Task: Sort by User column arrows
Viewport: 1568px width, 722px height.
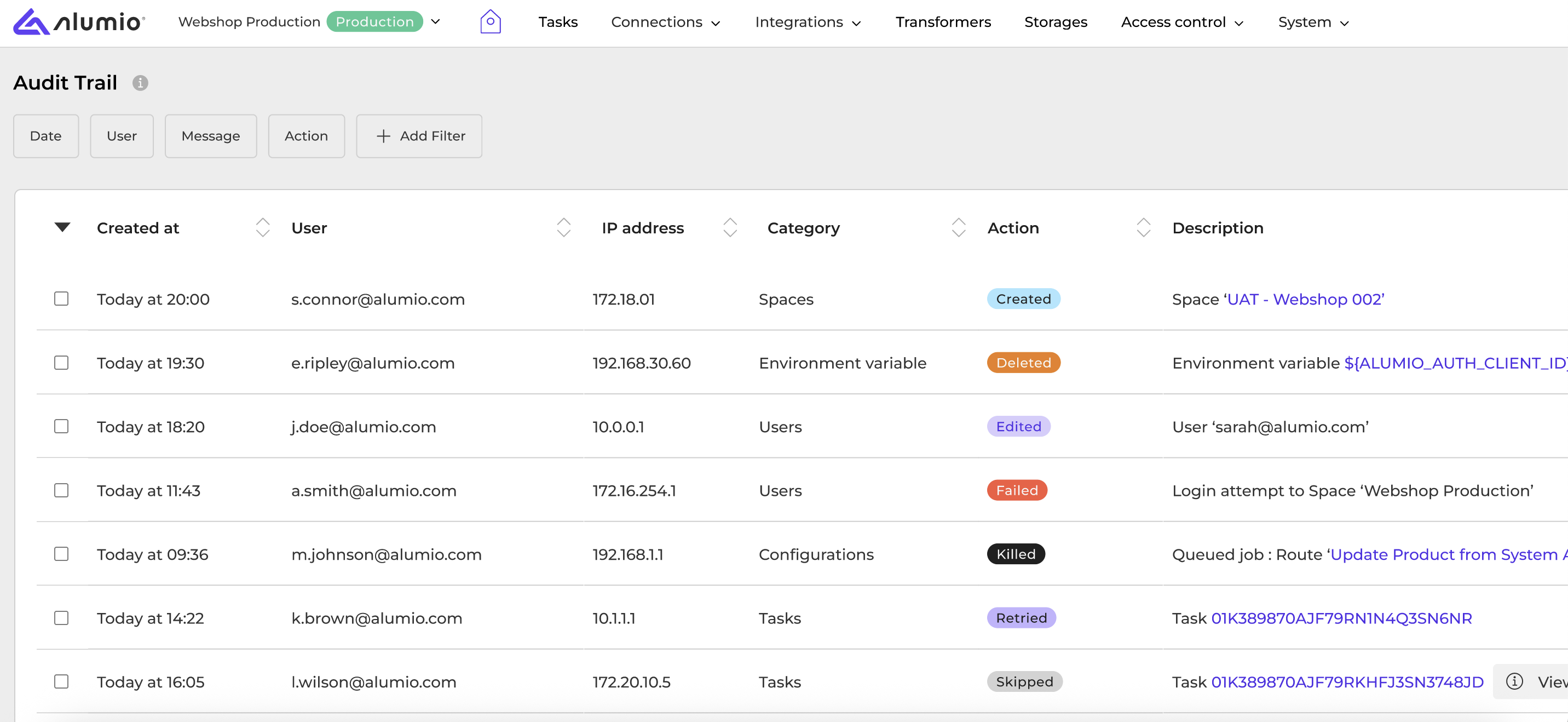Action: pyautogui.click(x=563, y=227)
